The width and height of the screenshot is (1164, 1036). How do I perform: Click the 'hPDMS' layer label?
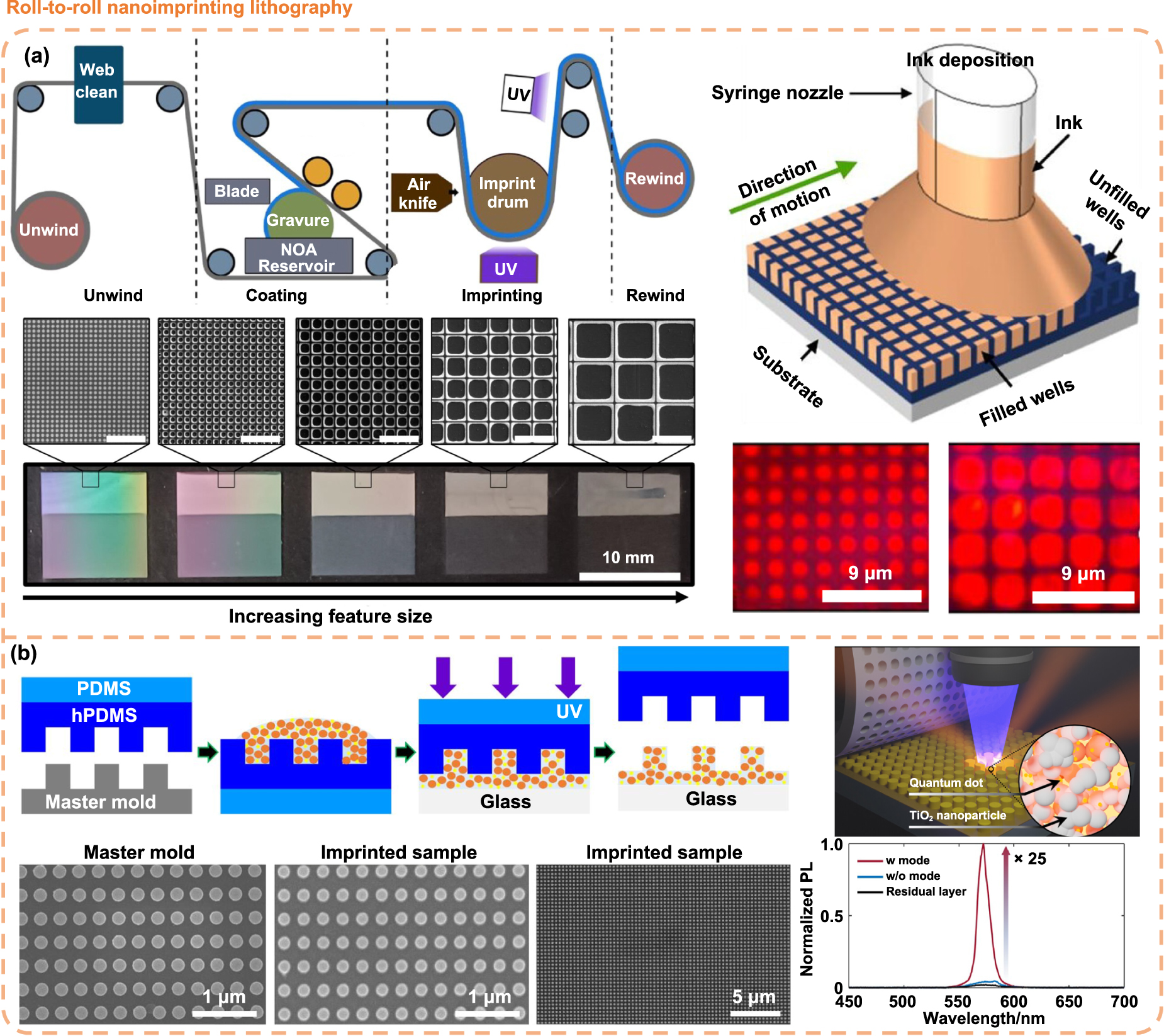(104, 715)
